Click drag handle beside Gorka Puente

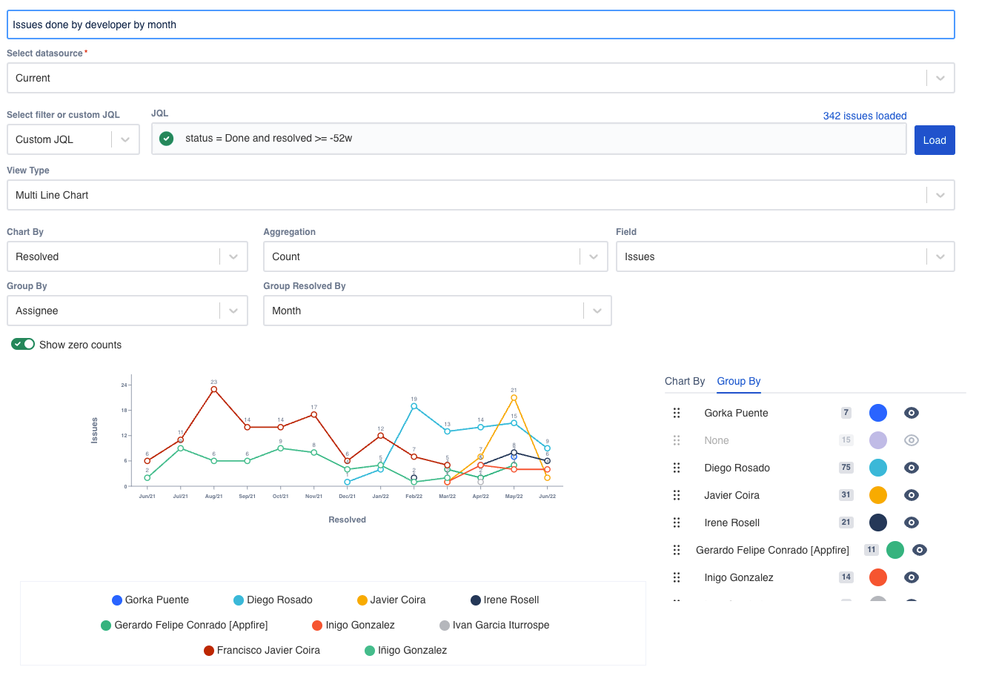click(x=677, y=413)
